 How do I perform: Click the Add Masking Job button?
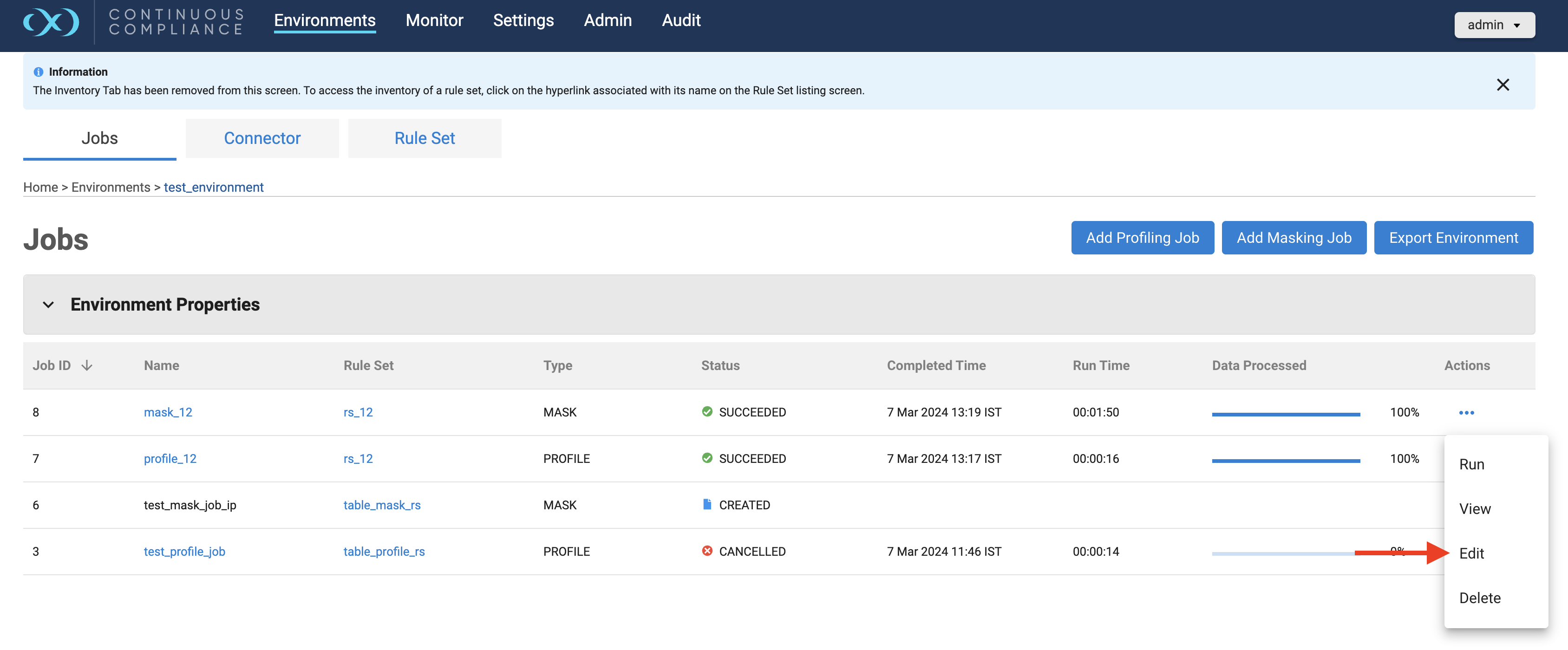tap(1294, 238)
